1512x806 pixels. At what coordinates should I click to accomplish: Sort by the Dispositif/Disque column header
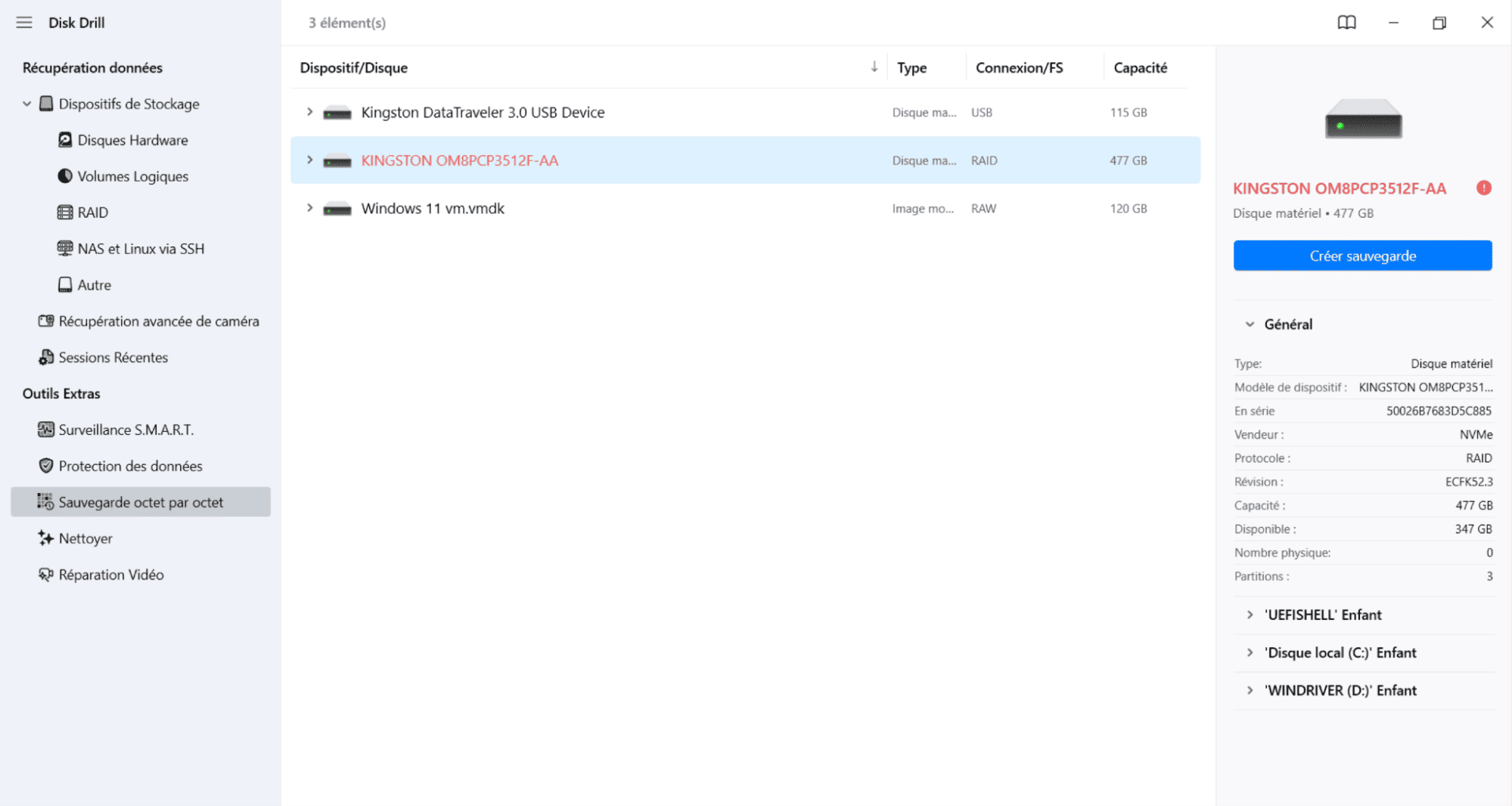click(x=353, y=67)
